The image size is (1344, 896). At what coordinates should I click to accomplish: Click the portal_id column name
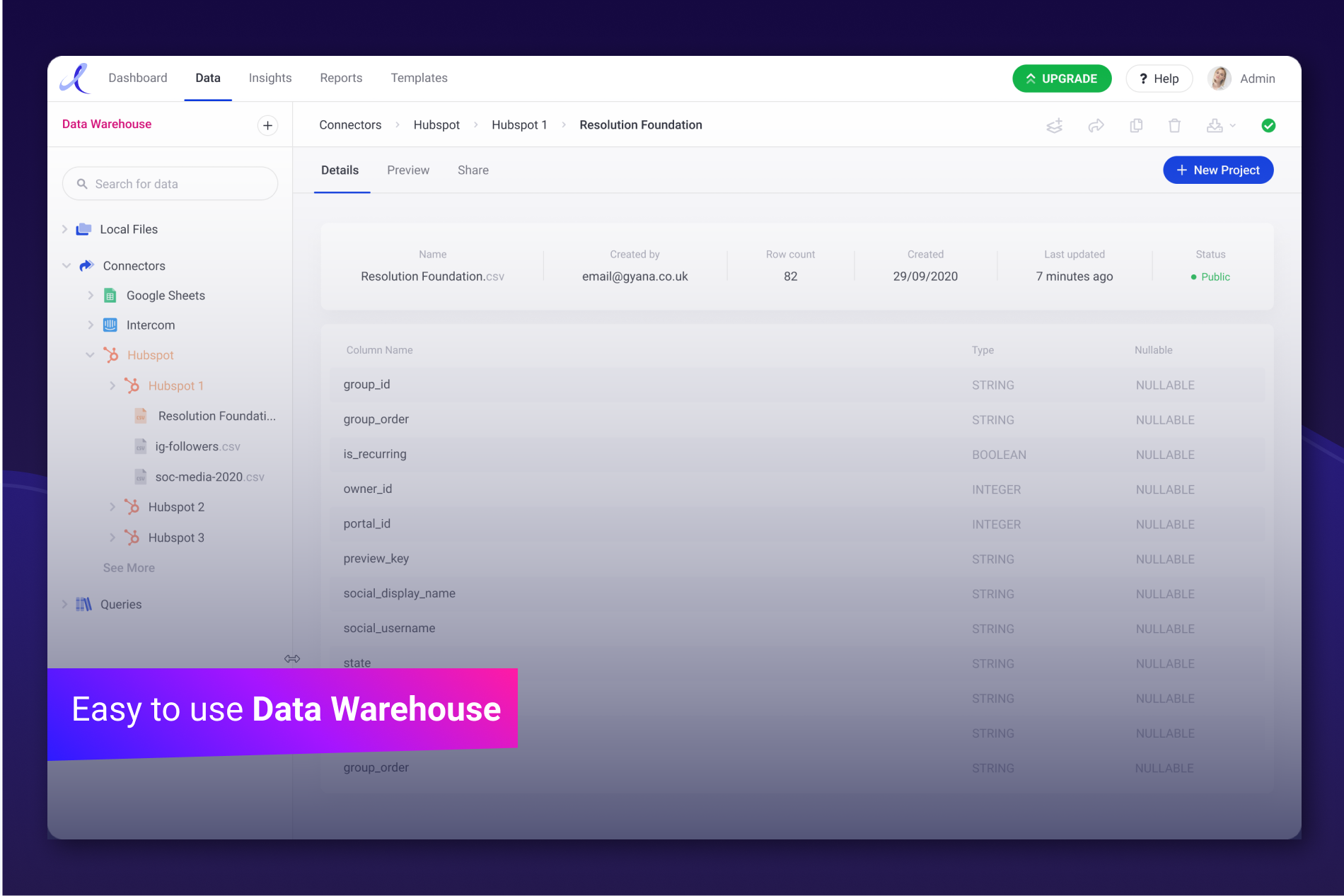(x=367, y=523)
